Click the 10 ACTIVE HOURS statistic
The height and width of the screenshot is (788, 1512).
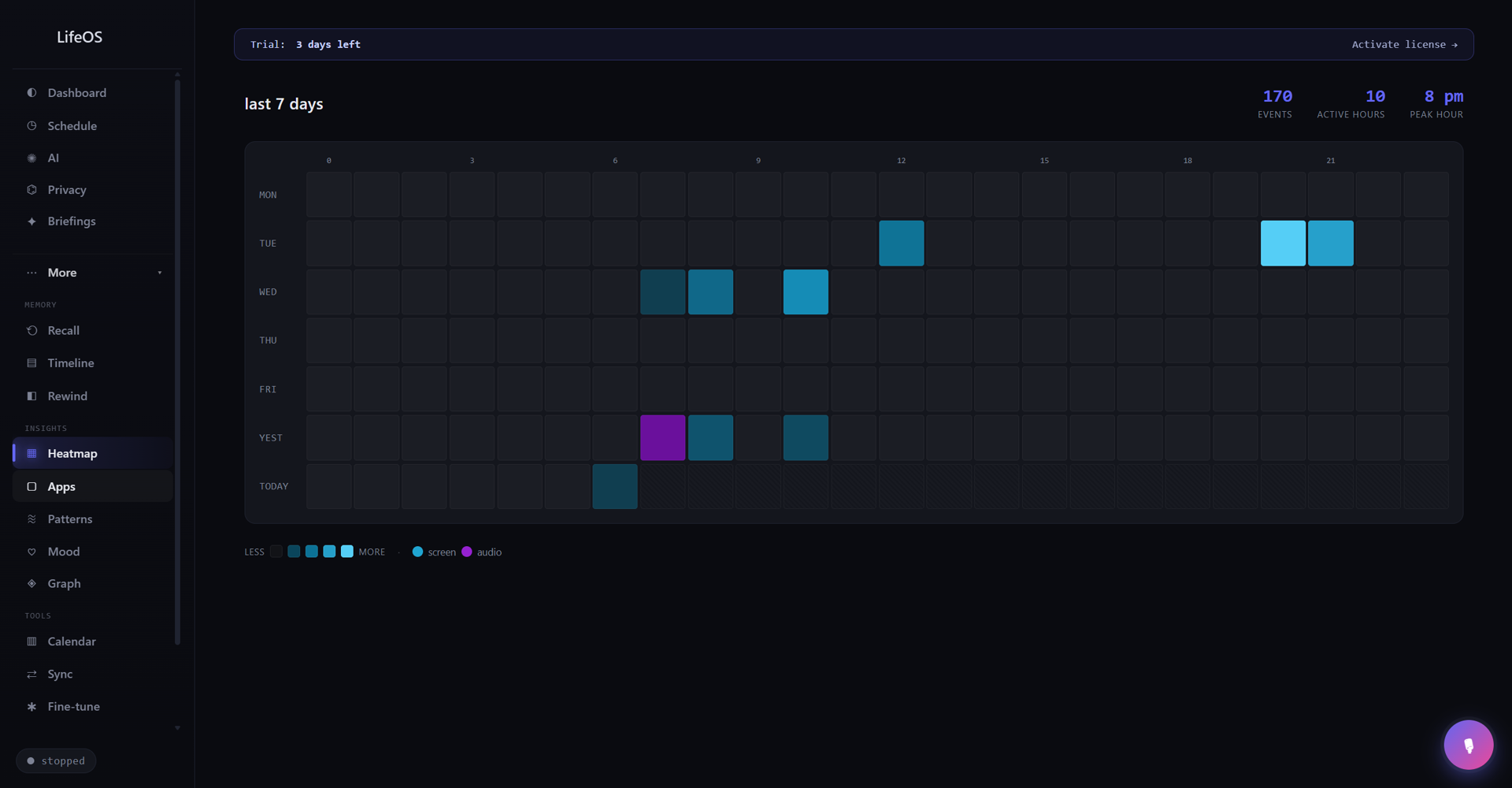coord(1351,103)
